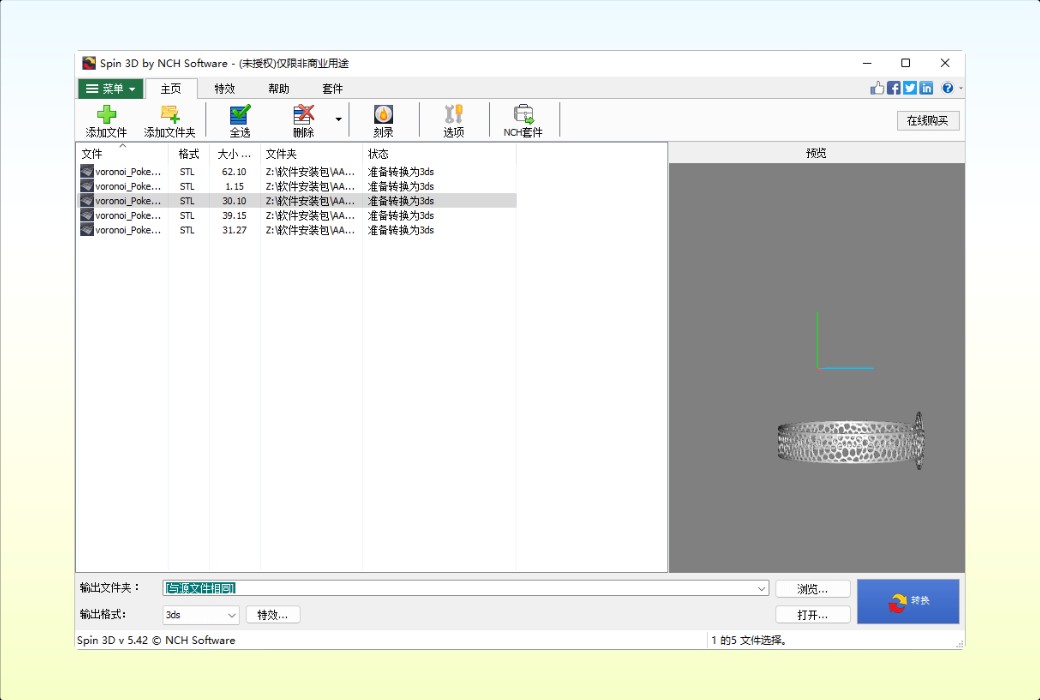Select the highlighted row sized 30.10
This screenshot has height=700, width=1040.
pyautogui.click(x=296, y=200)
